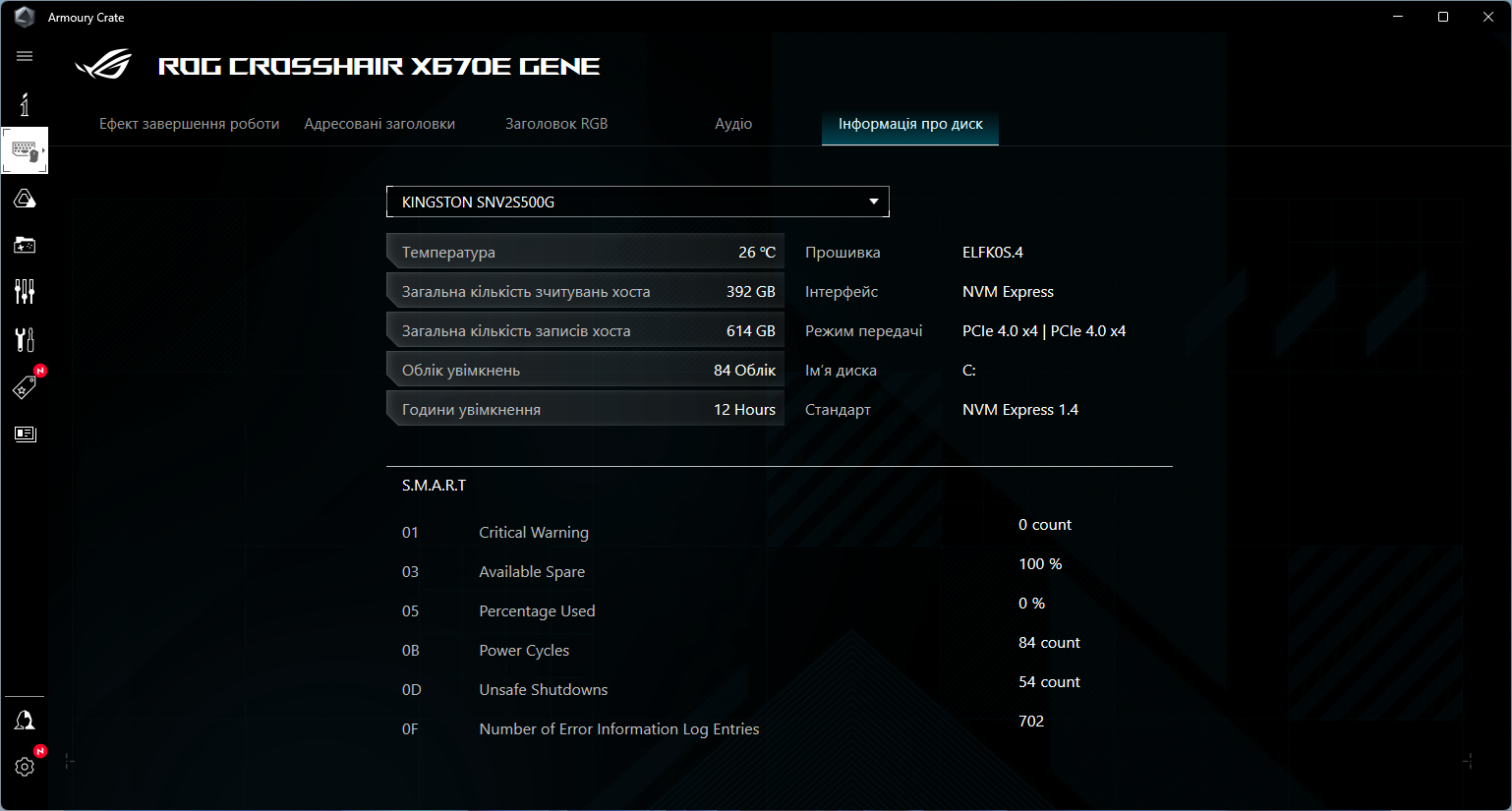
Task: Expand the KINGSTON SNV2S500G disk dropdown
Action: pos(638,202)
